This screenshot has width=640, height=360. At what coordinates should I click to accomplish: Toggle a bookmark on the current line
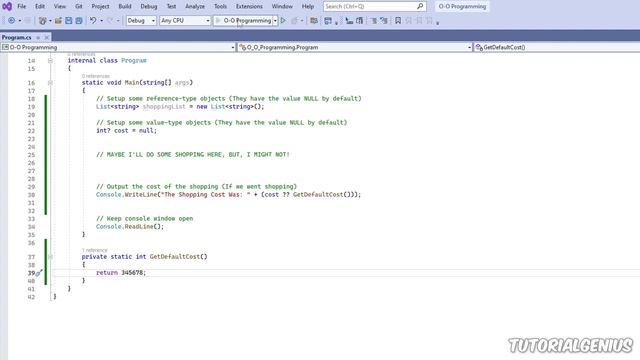(398, 20)
